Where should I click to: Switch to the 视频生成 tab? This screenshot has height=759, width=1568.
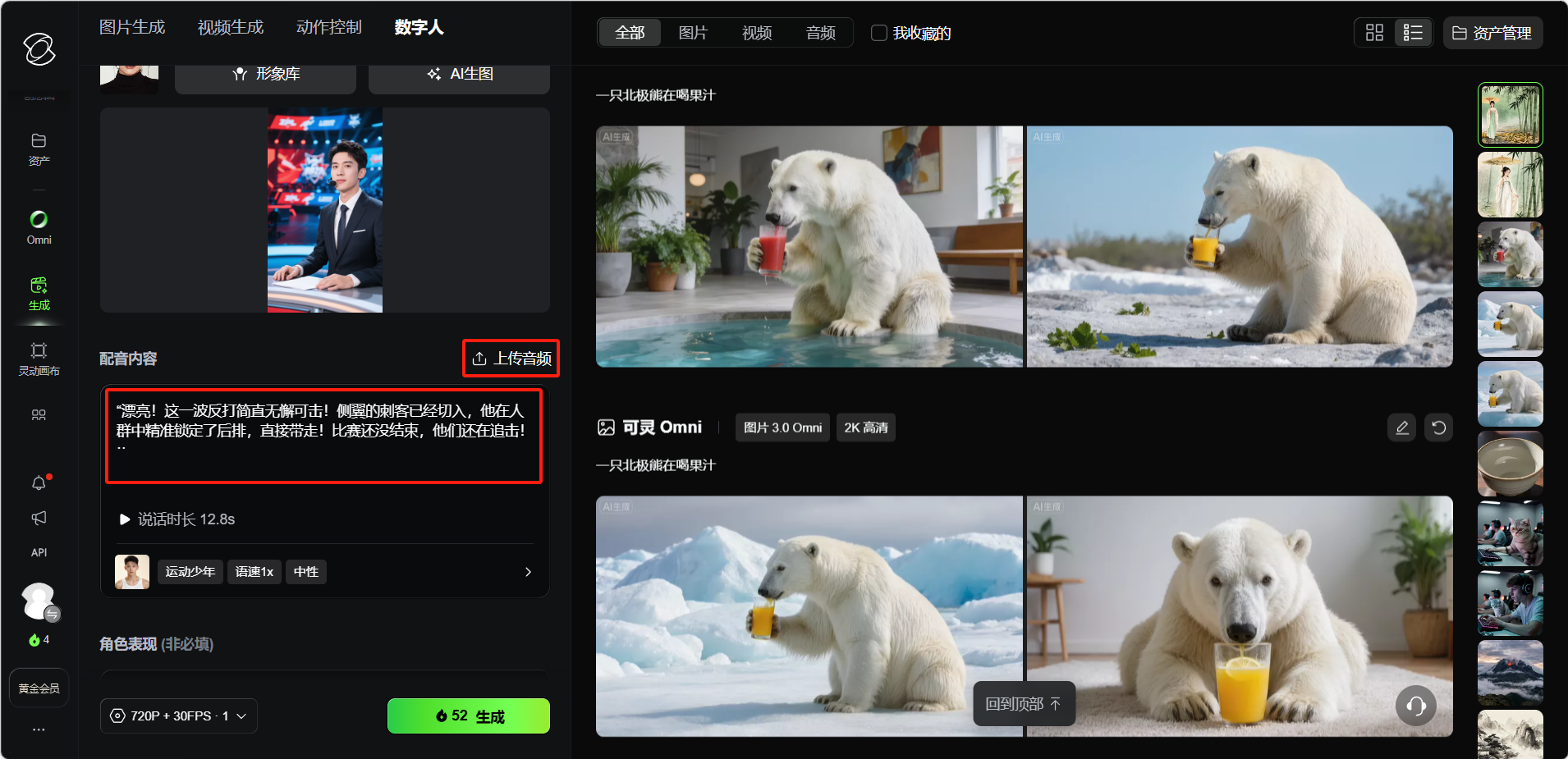pos(230,27)
